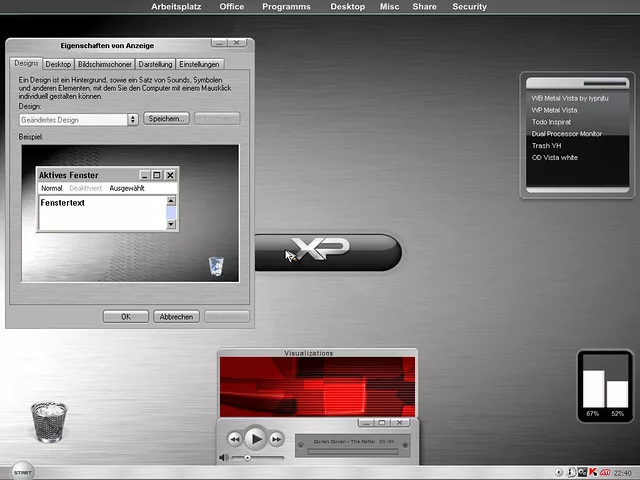640x480 pixels.
Task: Click Recycle Bin icon in preview
Action: [216, 266]
